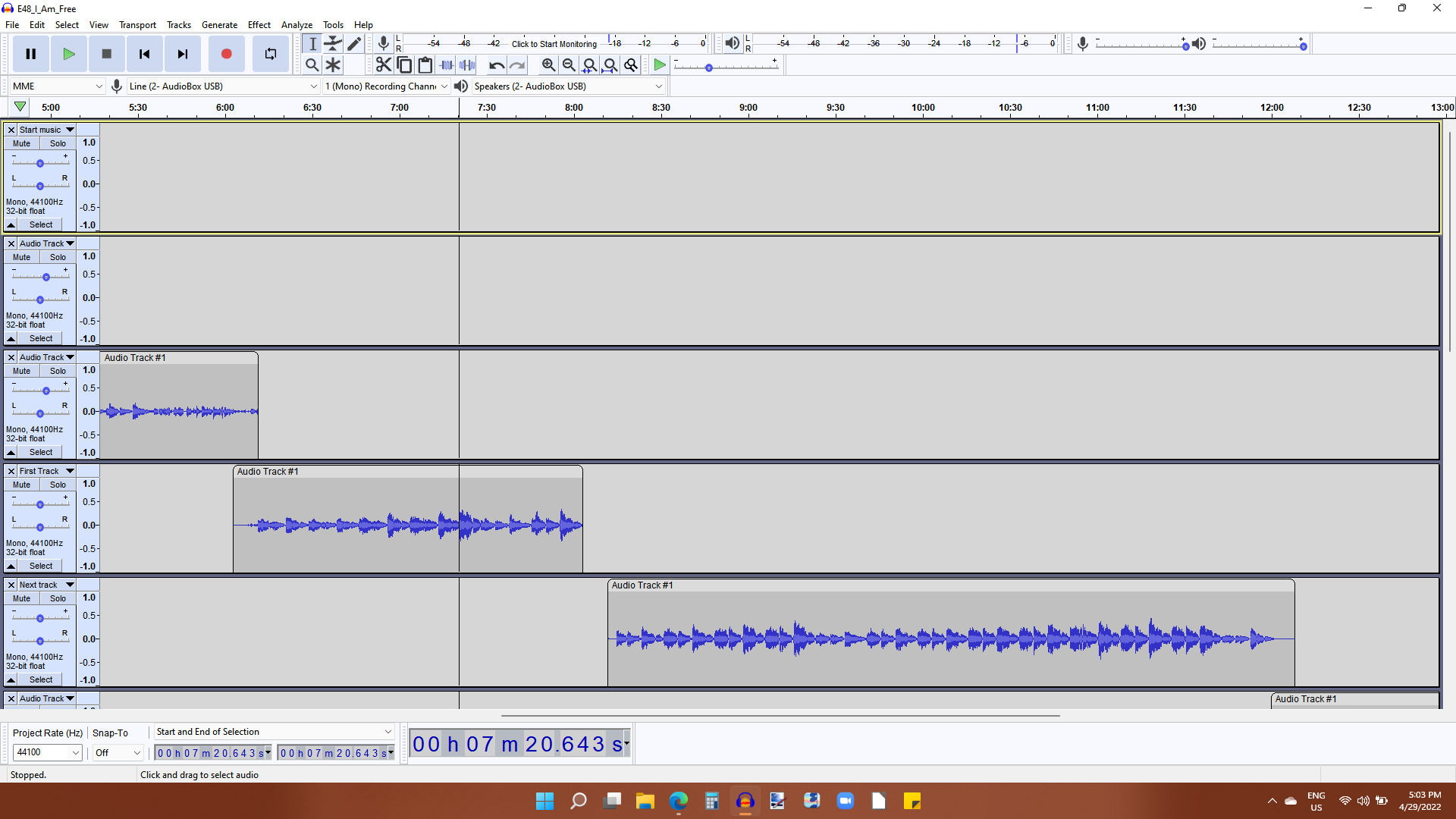Select the Envelope tool
Viewport: 1456px width, 819px height.
point(333,44)
